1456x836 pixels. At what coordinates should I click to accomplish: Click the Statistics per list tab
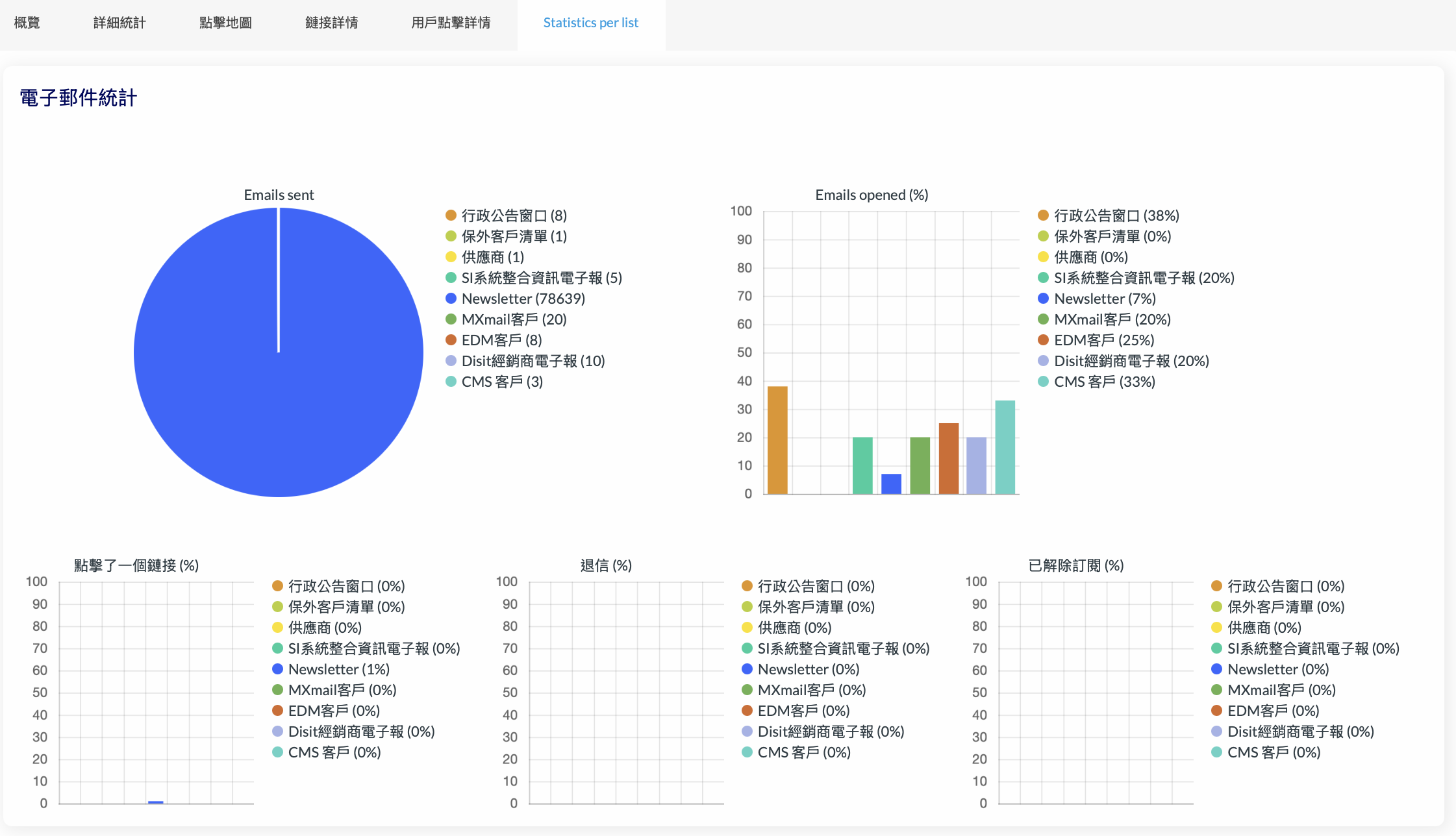pyautogui.click(x=590, y=23)
